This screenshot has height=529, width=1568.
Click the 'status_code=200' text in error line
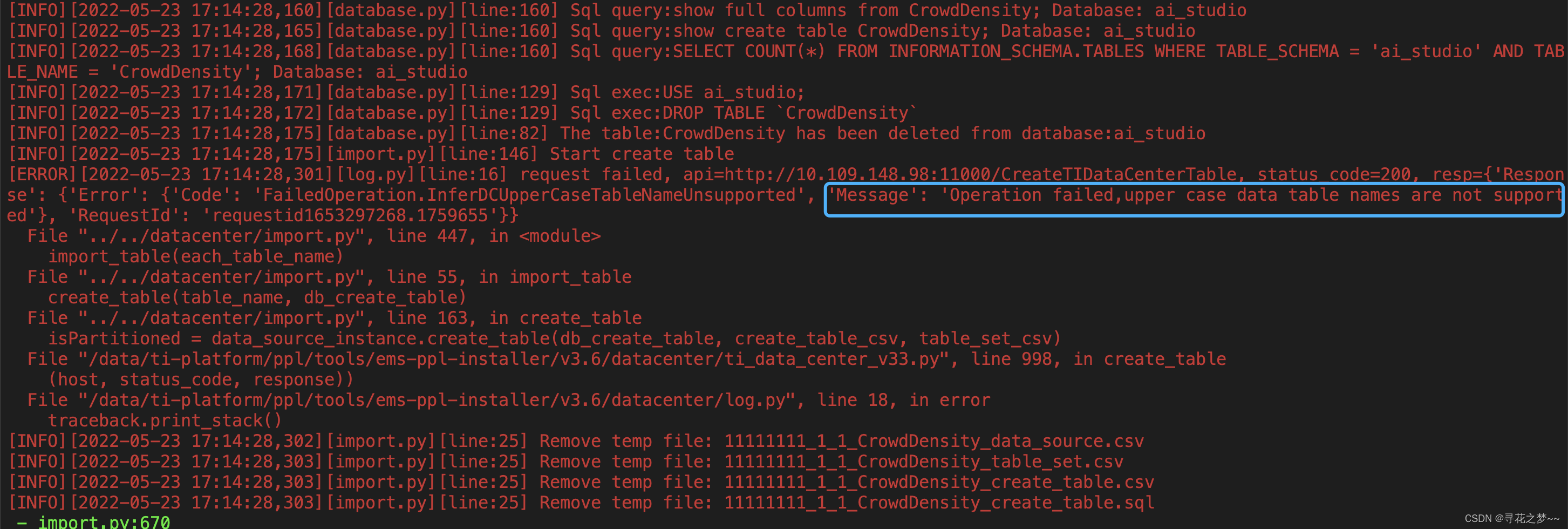click(1334, 175)
